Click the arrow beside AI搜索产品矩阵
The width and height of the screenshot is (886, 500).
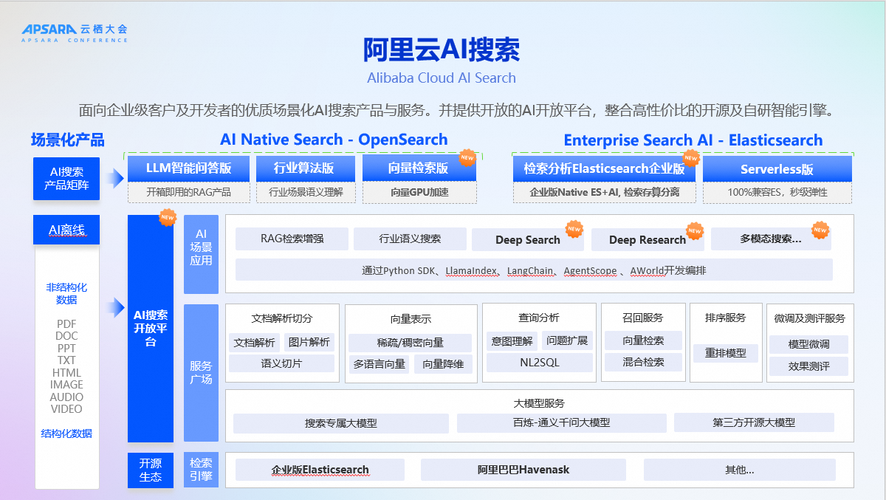116,179
